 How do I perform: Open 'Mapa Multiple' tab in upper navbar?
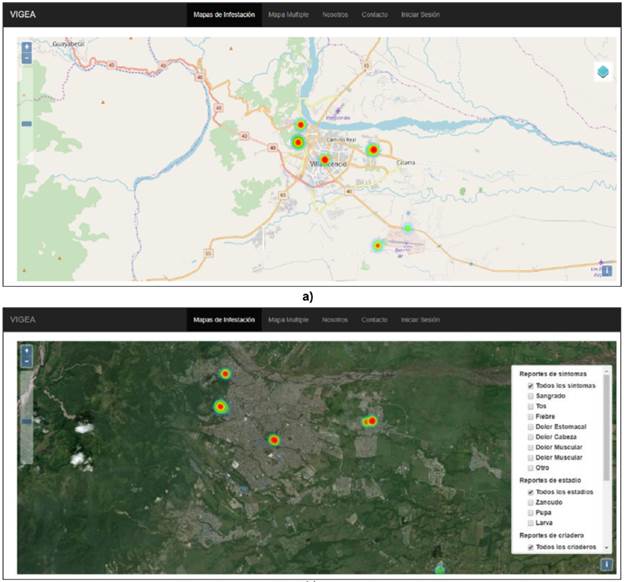289,15
